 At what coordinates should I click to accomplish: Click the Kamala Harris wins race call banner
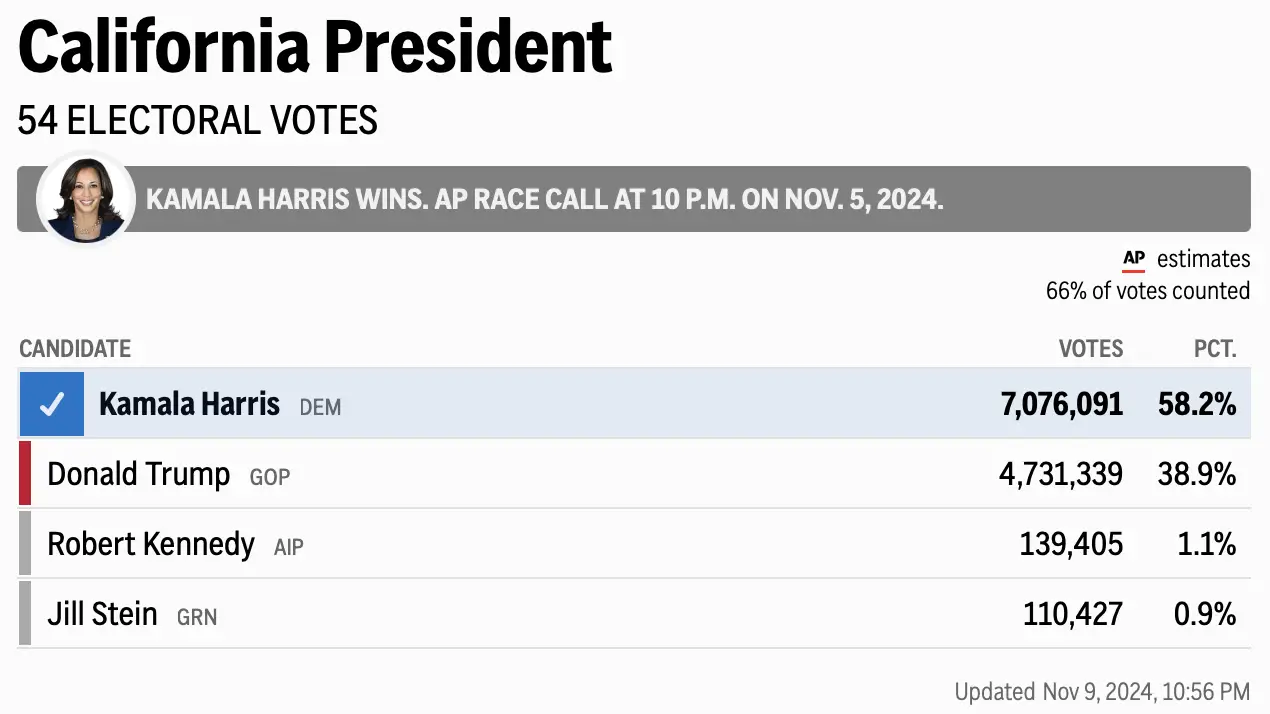click(x=545, y=199)
